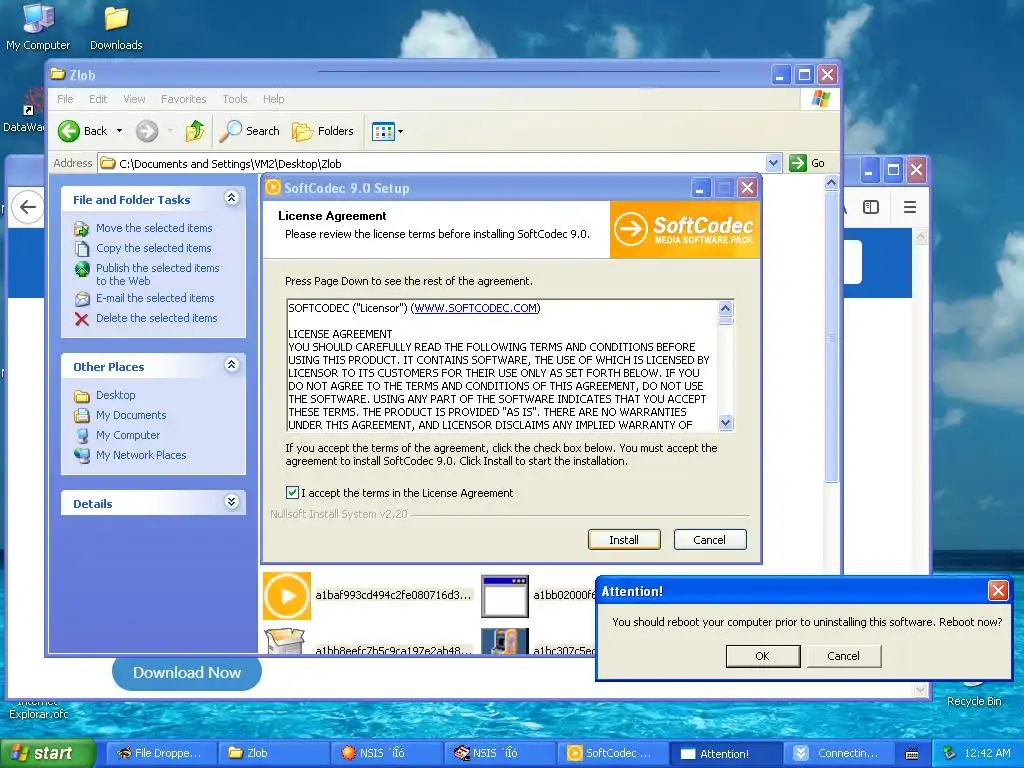Click Cancel in Attention dialog
The image size is (1024, 768).
(x=843, y=656)
